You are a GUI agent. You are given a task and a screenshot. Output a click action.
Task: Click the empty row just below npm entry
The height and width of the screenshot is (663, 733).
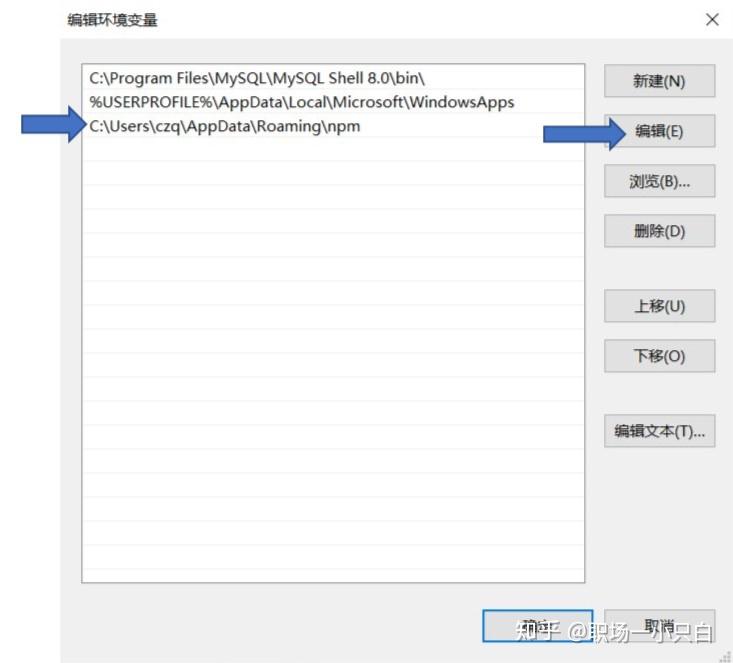[333, 150]
